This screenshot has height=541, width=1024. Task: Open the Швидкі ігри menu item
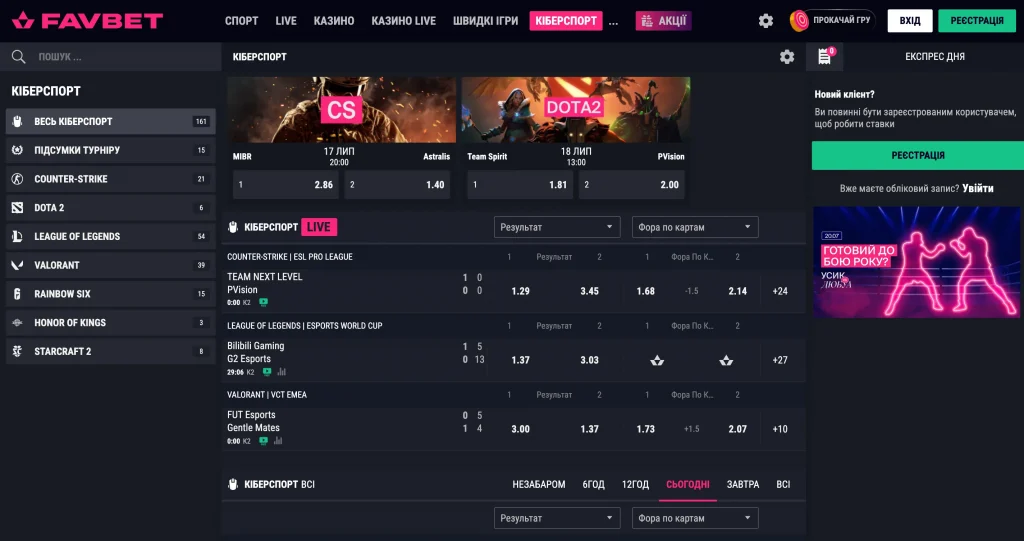click(x=485, y=21)
